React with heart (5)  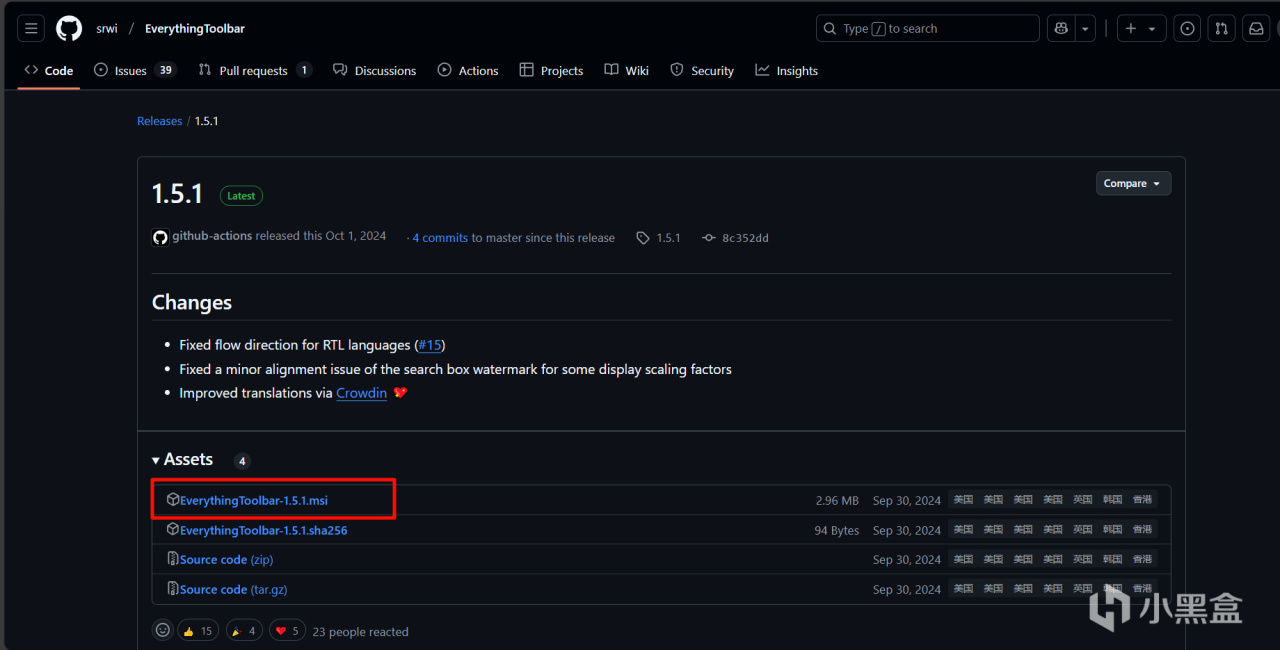tap(288, 631)
